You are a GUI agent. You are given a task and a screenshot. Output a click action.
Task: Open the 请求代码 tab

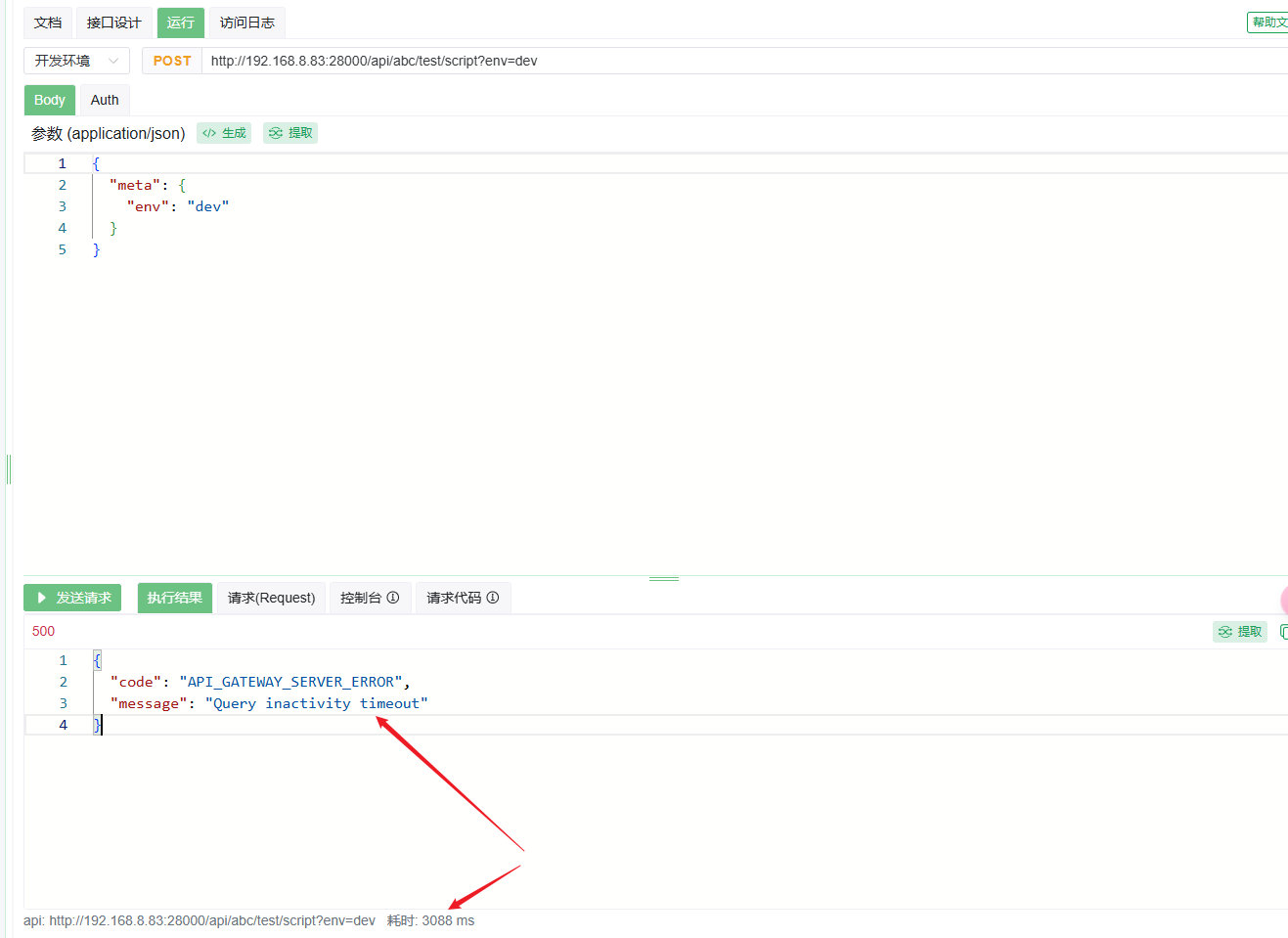click(454, 598)
